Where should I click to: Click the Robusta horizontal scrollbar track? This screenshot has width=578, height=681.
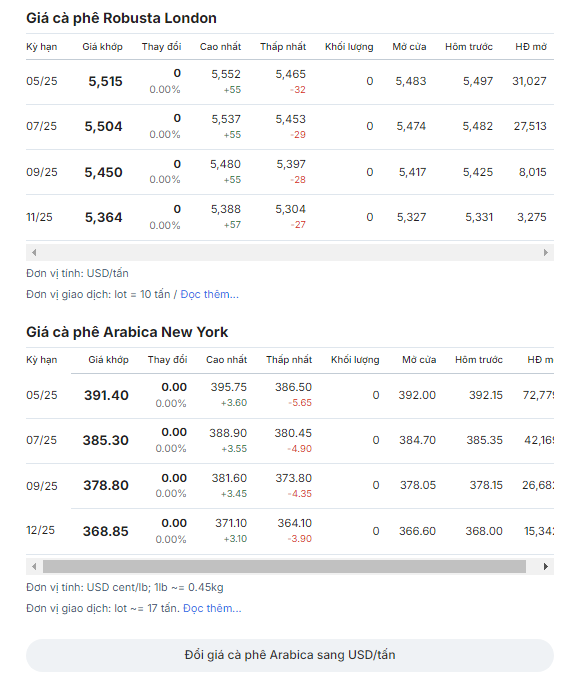290,252
